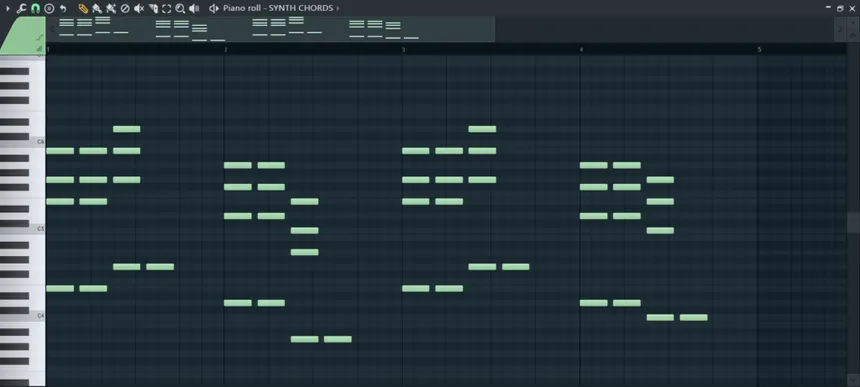The image size is (860, 387).
Task: Jump to bar 5 on the timeline ruler
Action: (760, 50)
